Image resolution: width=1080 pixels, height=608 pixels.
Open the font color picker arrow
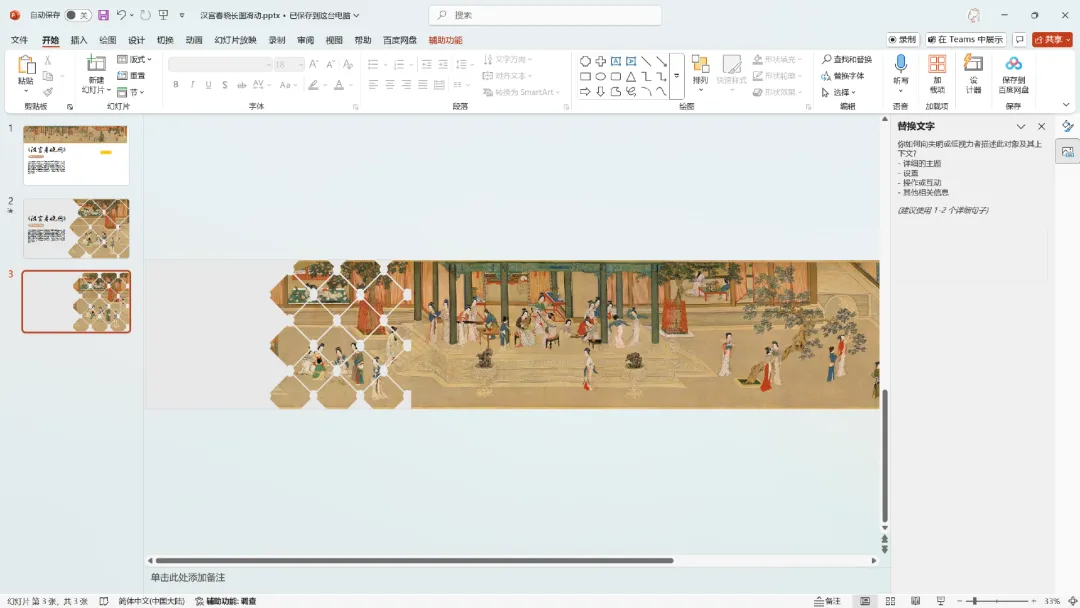point(351,85)
